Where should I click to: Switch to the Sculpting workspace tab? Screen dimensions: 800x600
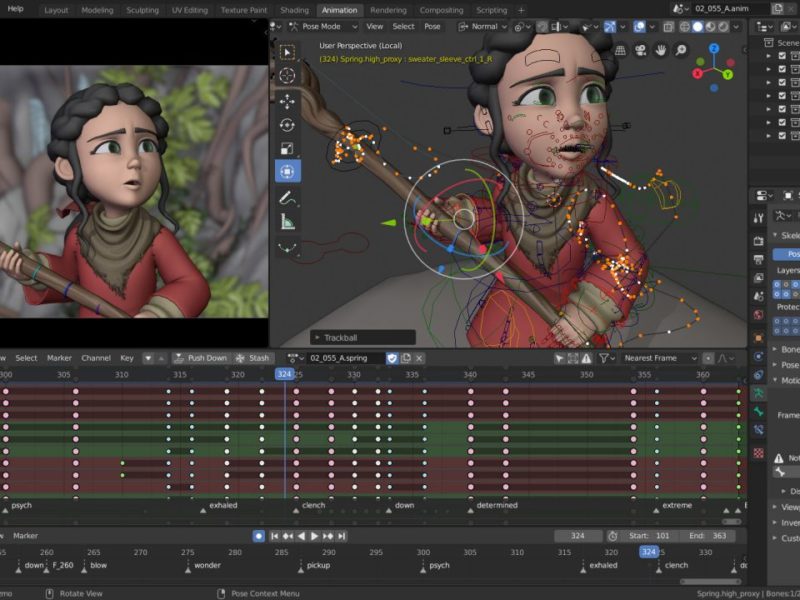tap(142, 10)
